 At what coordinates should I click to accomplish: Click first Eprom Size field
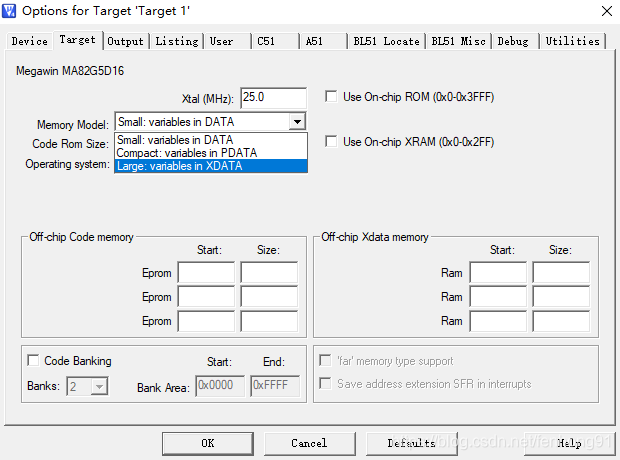click(x=269, y=273)
